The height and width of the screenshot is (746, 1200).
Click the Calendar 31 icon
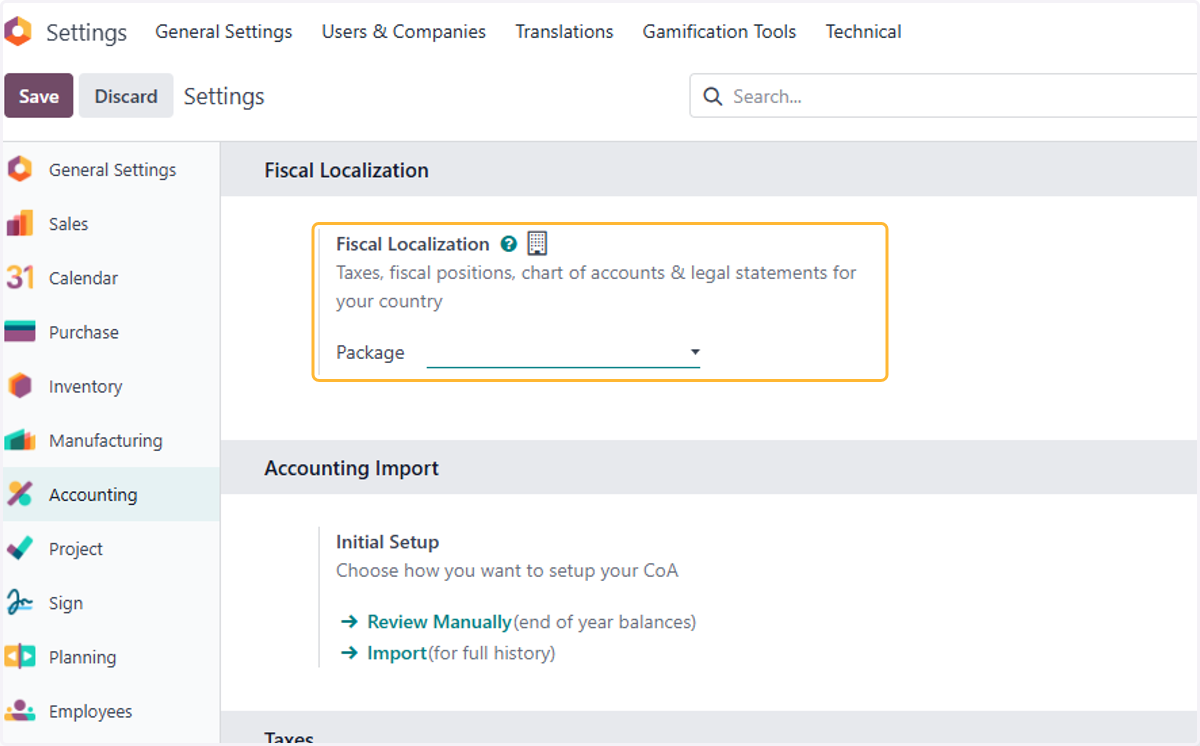point(20,278)
